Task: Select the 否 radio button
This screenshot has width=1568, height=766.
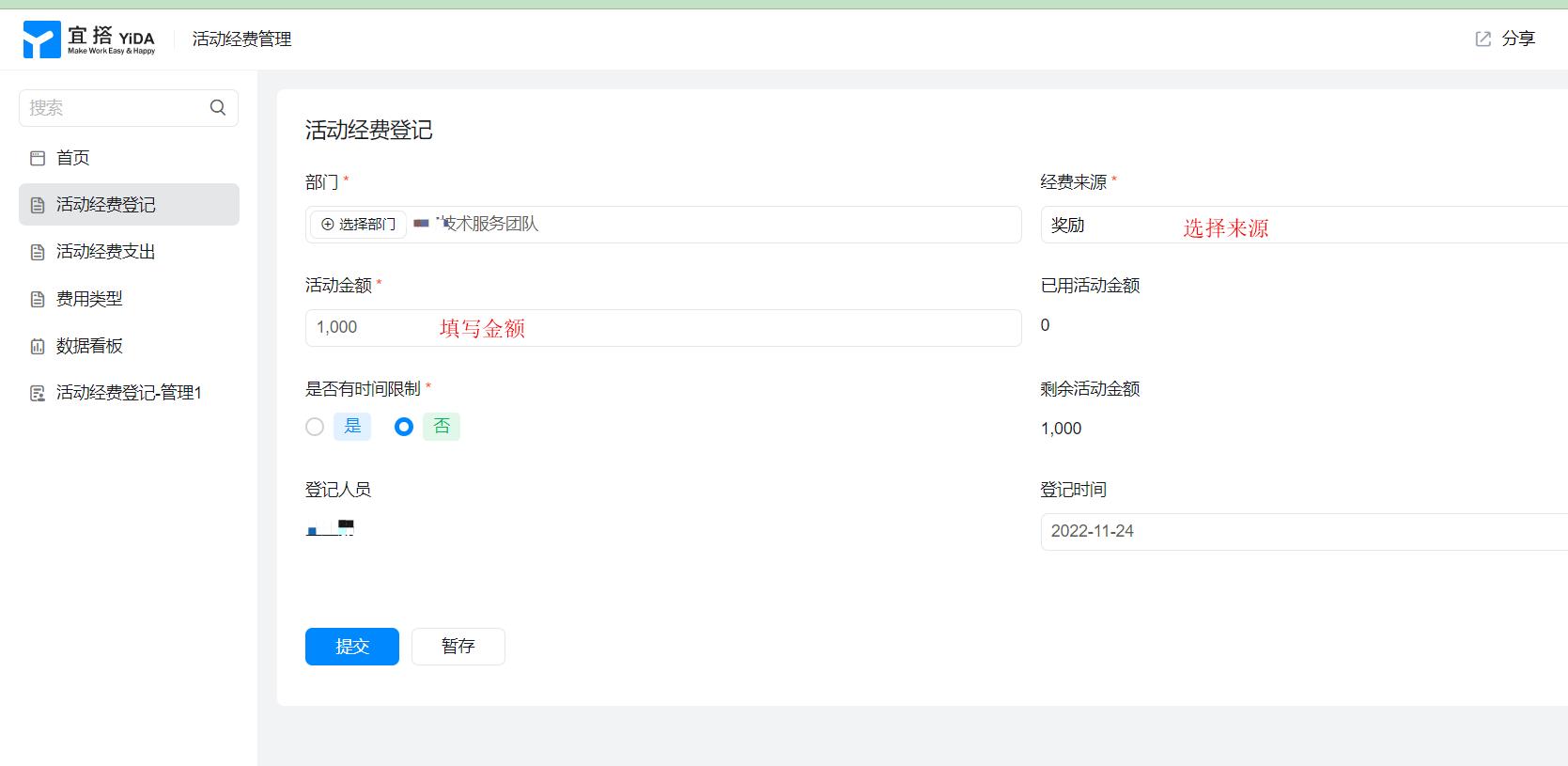Action: click(404, 427)
